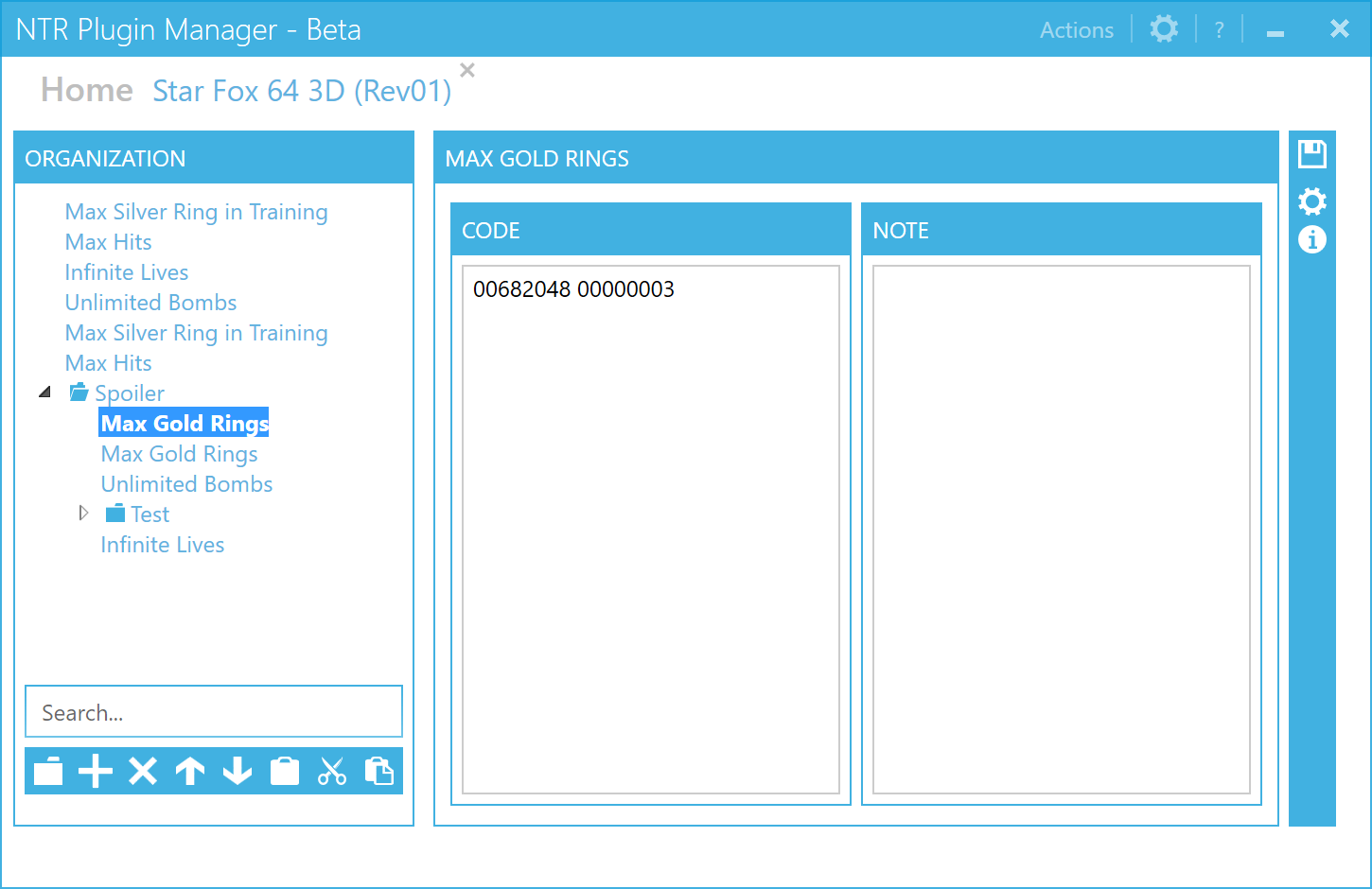Screen dimensions: 1372x889
Task: Copy the selected item with the clipboard icon
Action: 285,772
